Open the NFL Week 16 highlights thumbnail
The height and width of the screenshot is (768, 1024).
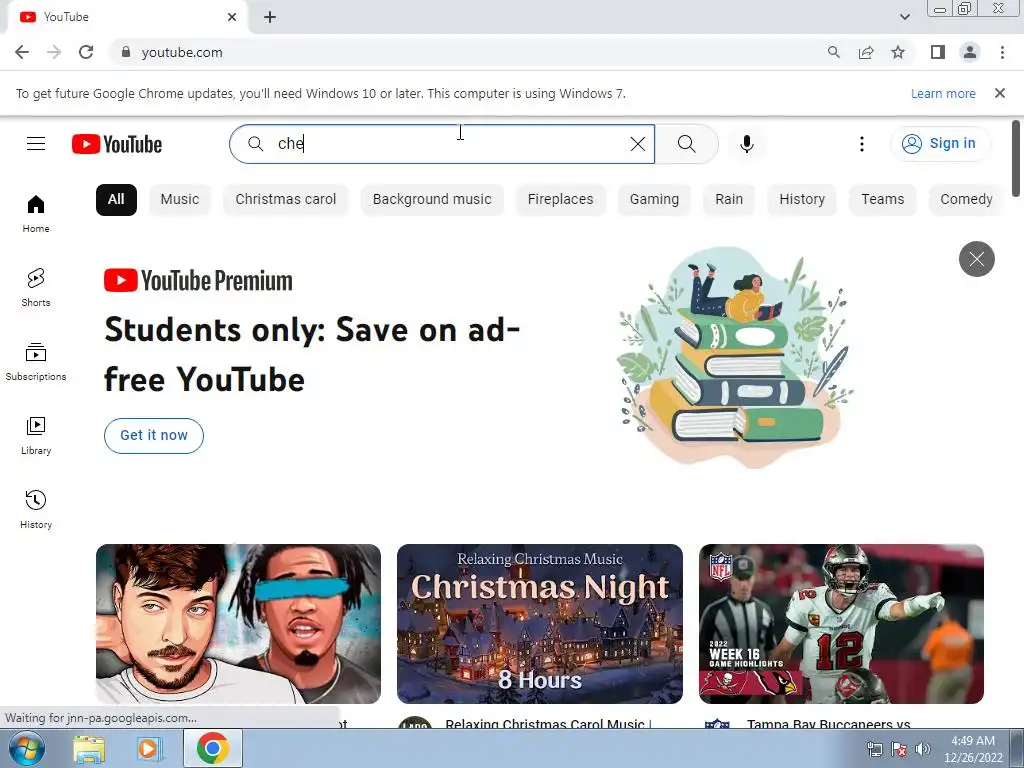tap(841, 624)
